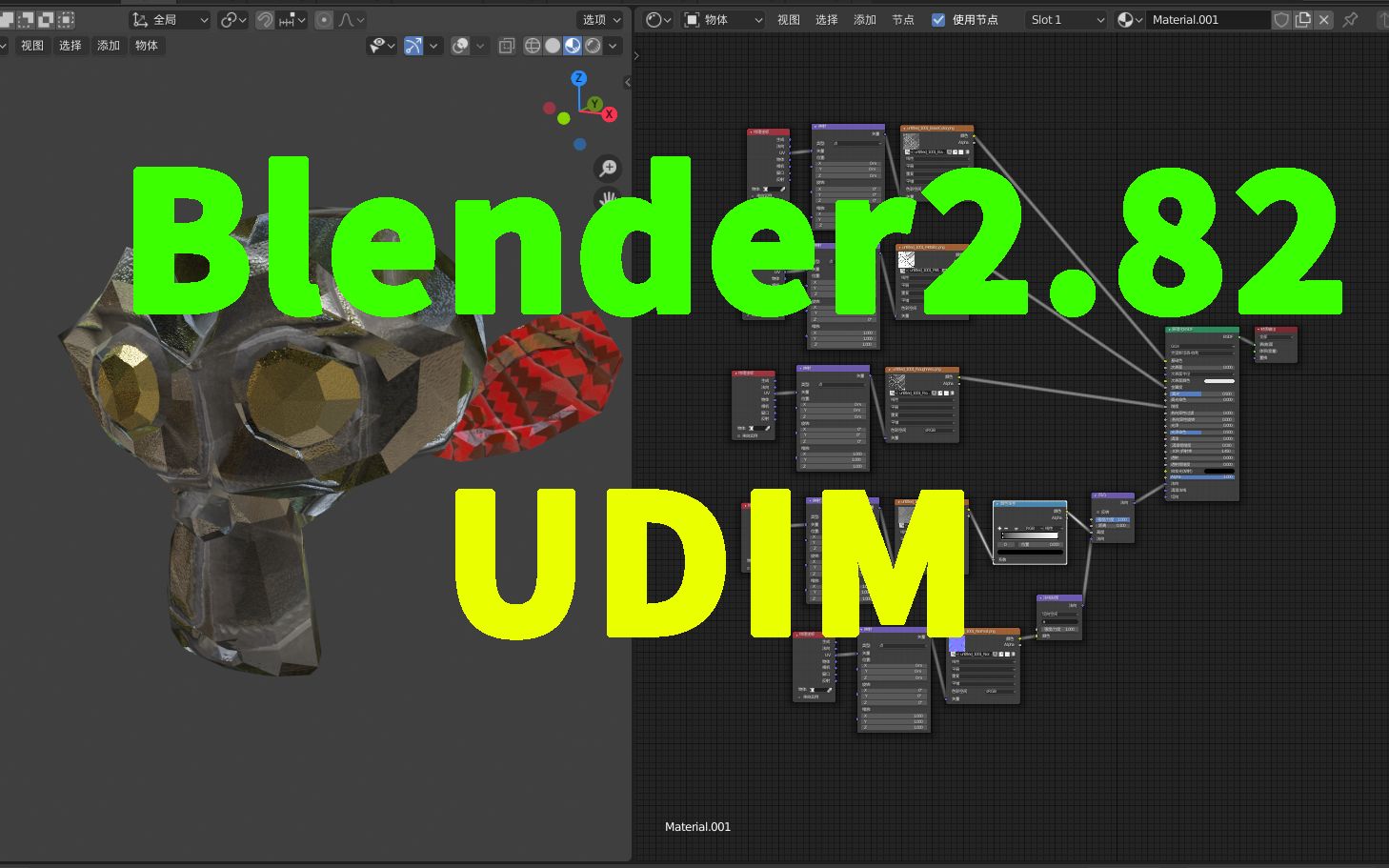
Task: Open the 全局 transform orientation dropdown
Action: point(170,19)
